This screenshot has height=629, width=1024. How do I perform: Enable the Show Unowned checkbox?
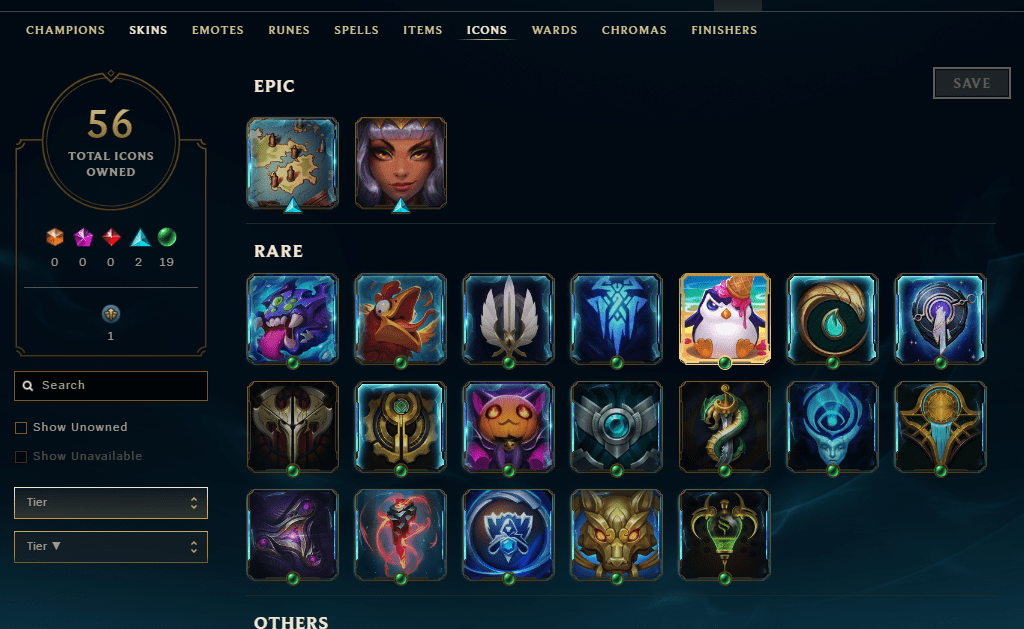point(21,428)
